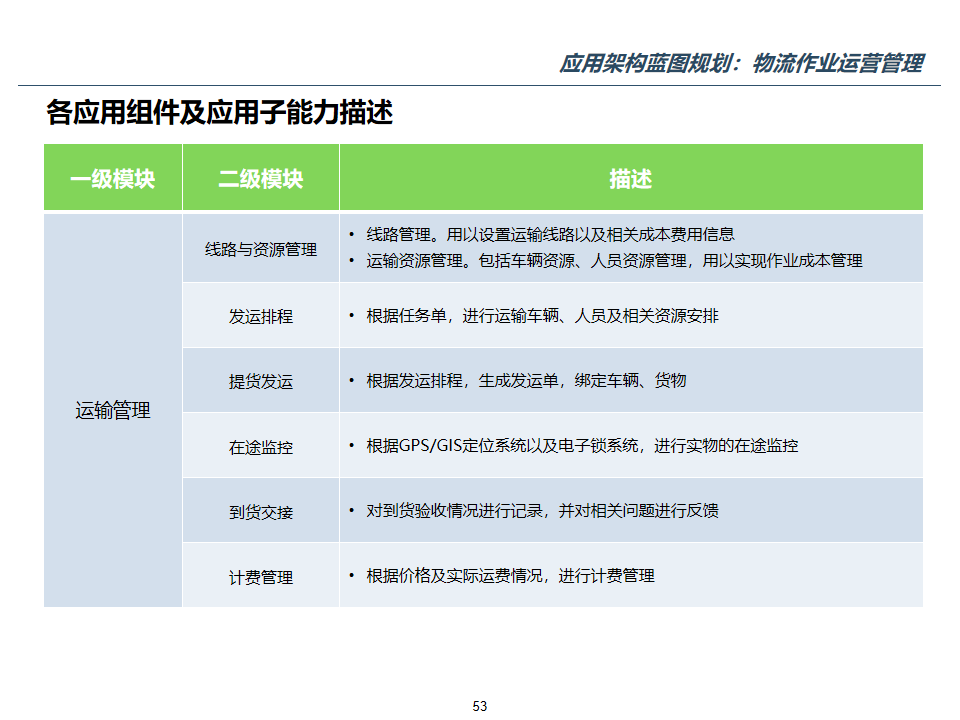Click the '在途监控' cell

[x=261, y=446]
